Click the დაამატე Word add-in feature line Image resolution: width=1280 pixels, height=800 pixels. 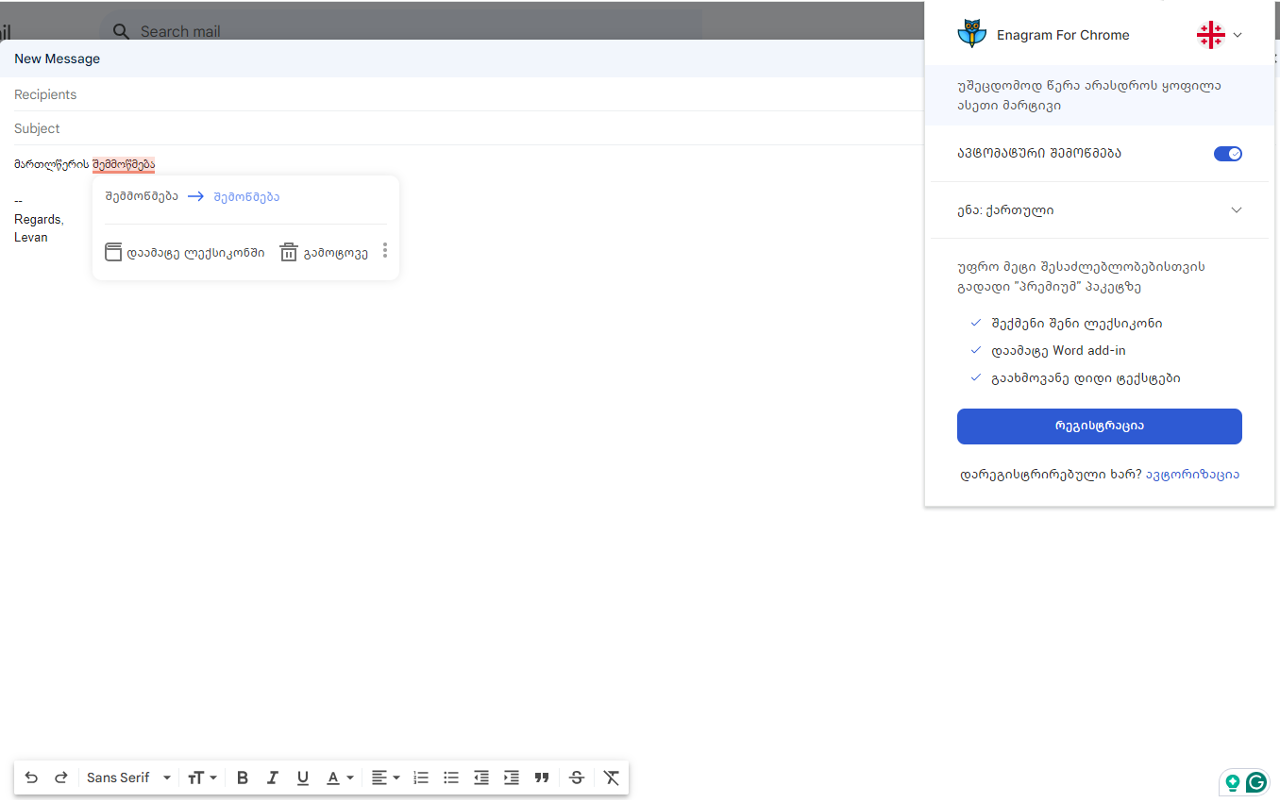[1059, 351]
